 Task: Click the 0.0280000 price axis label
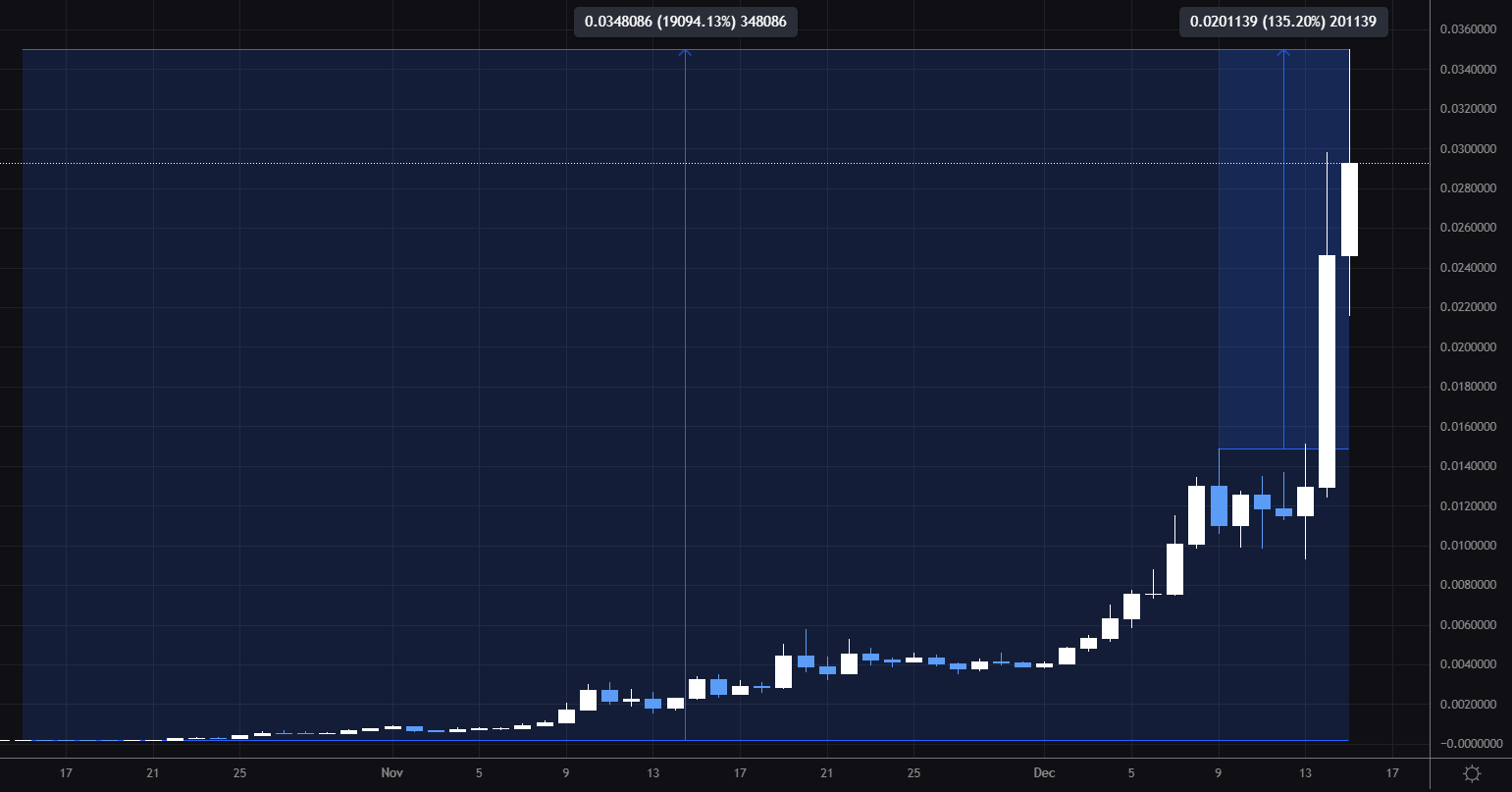[1467, 187]
